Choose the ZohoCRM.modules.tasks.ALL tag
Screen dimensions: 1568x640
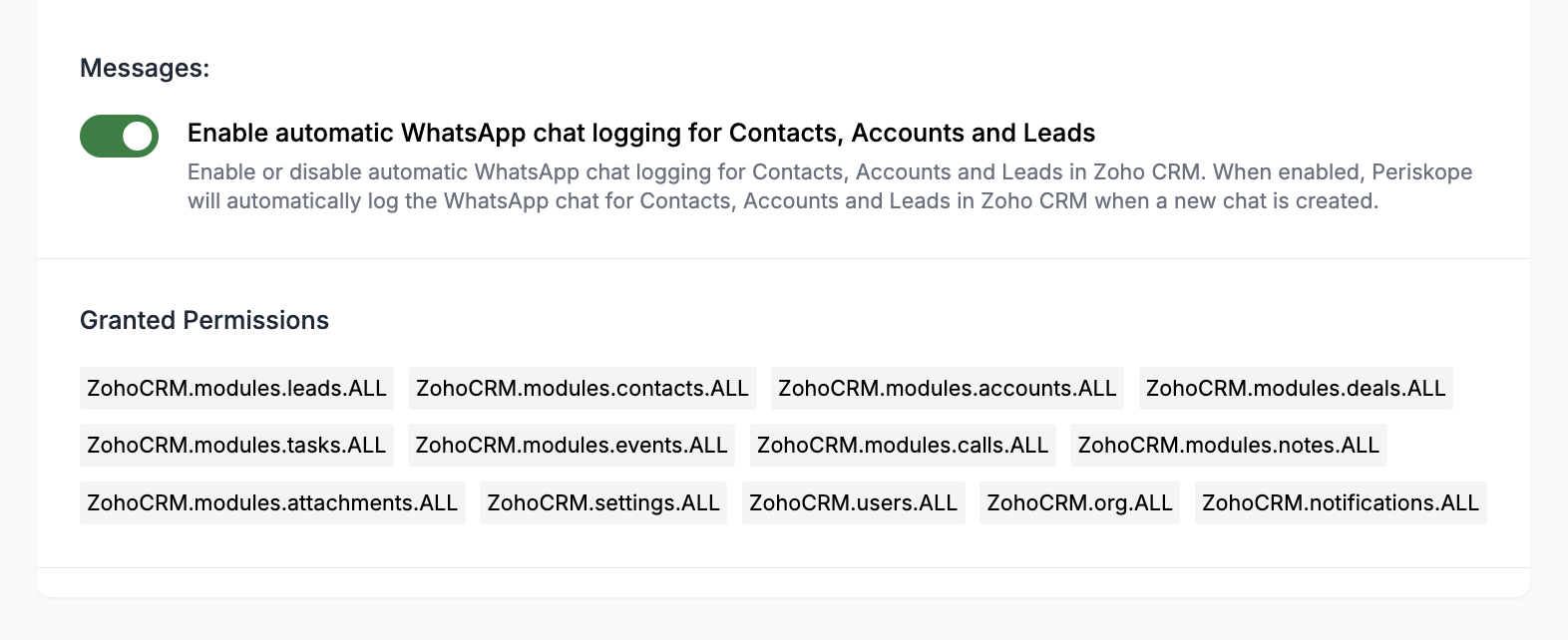pos(236,445)
